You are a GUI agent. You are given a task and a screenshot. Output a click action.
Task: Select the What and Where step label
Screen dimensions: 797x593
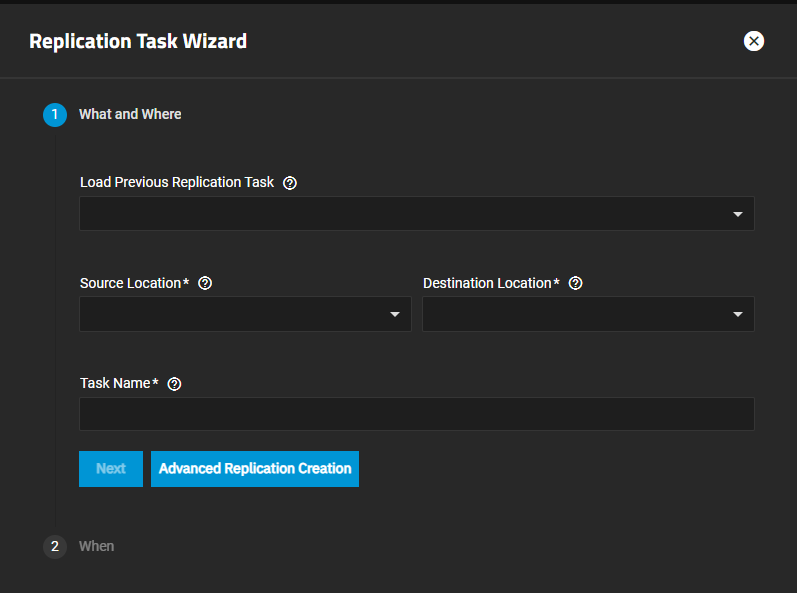click(x=130, y=115)
